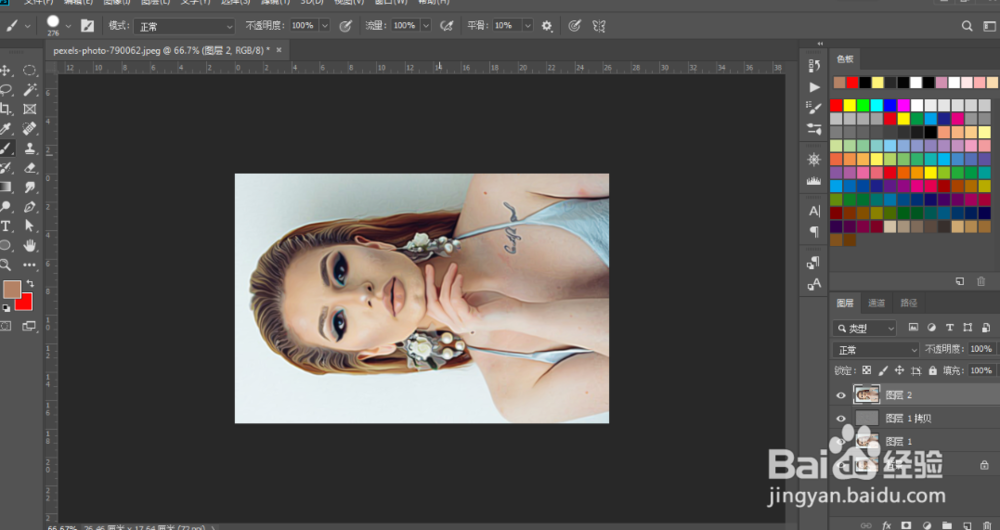Select the Horizontal Type tool
This screenshot has height=530, width=1000.
pyautogui.click(x=5, y=226)
